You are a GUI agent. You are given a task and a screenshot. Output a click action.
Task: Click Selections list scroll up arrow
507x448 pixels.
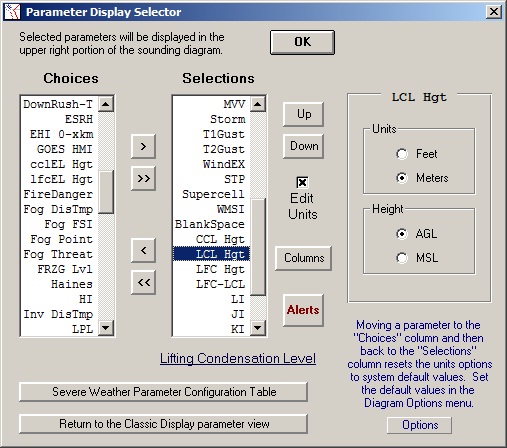(x=258, y=104)
